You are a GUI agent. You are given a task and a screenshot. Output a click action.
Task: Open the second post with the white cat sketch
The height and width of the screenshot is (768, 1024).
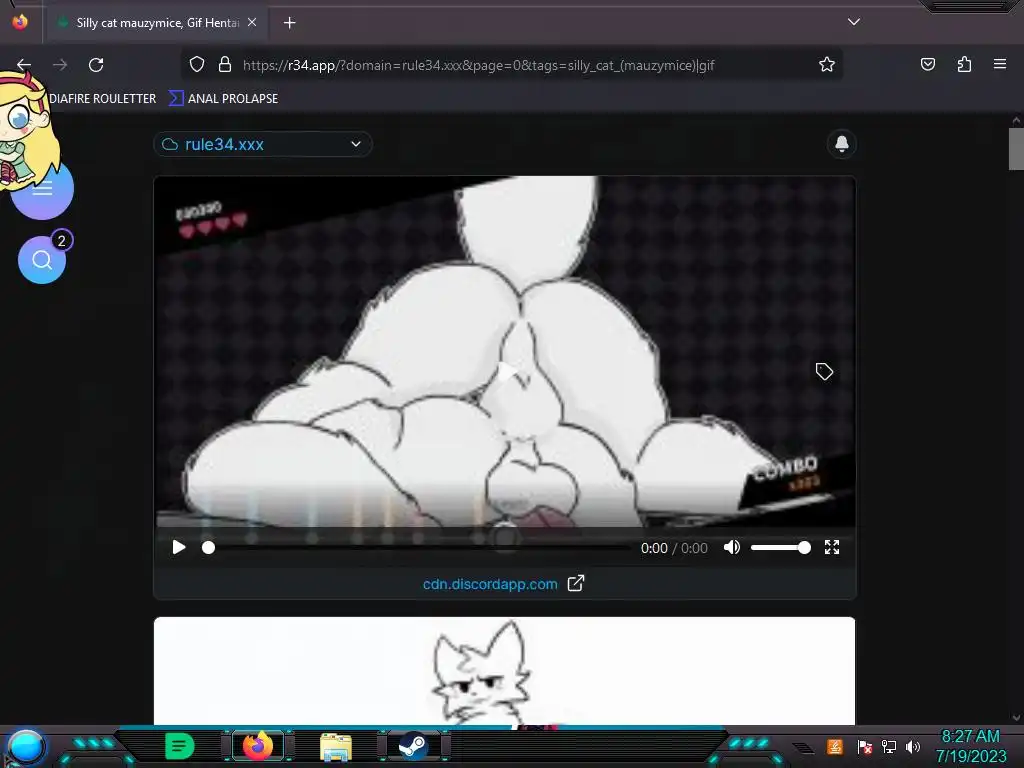(504, 671)
